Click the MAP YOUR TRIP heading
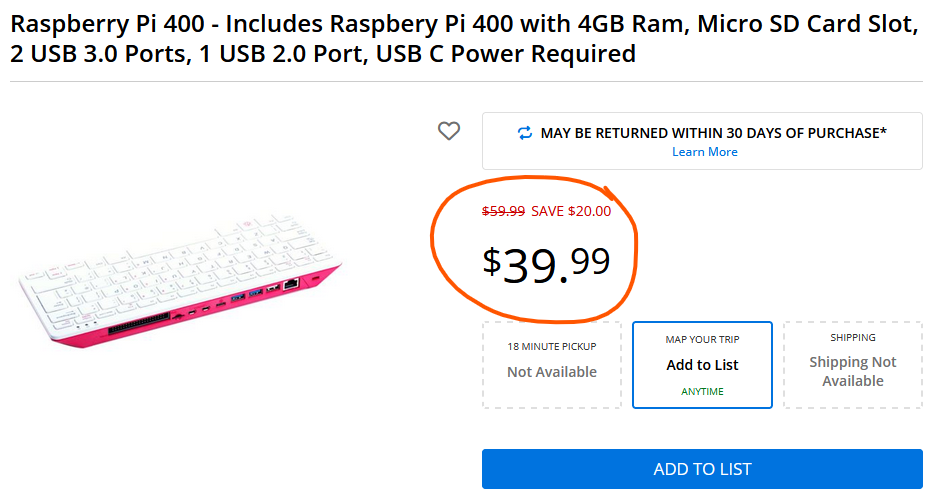 pyautogui.click(x=702, y=340)
